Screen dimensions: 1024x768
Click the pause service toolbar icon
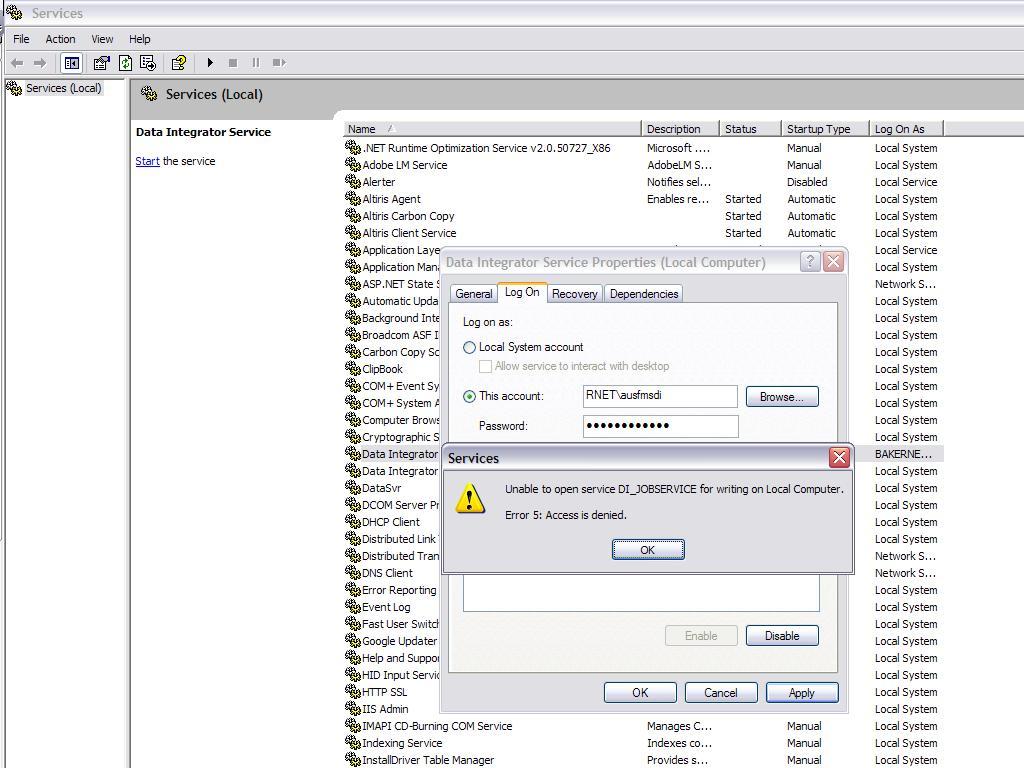pyautogui.click(x=255, y=62)
